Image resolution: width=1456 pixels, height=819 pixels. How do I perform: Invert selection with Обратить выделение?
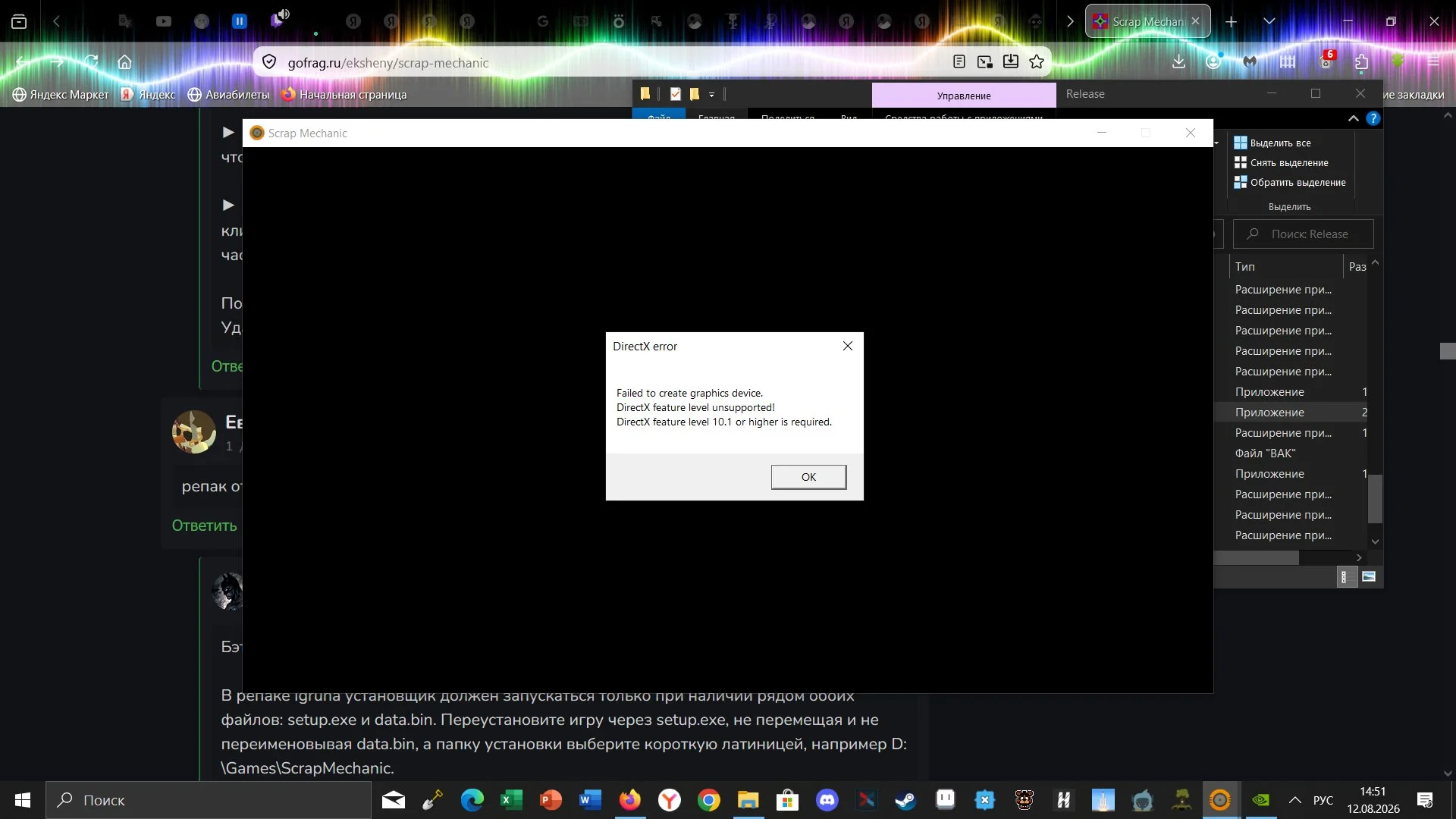point(1290,182)
